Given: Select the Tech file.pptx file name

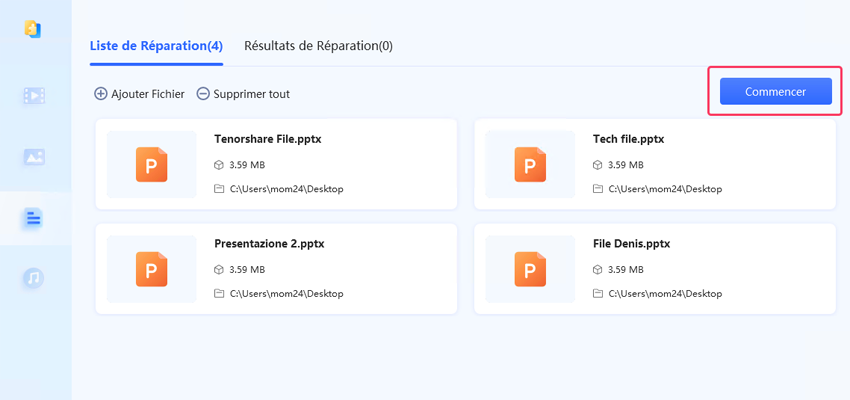Looking at the screenshot, I should click(x=628, y=139).
